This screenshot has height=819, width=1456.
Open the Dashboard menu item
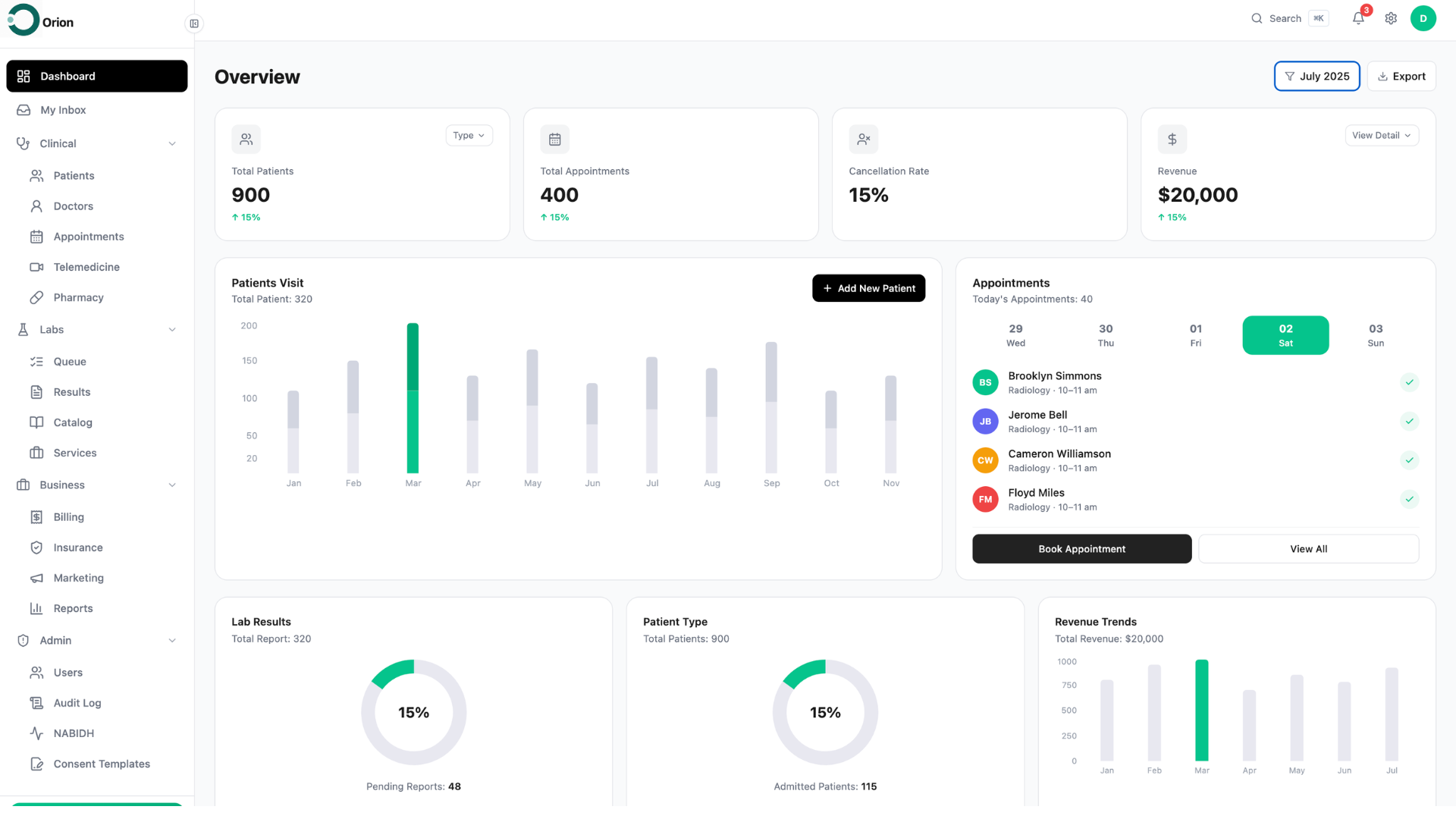click(x=97, y=77)
